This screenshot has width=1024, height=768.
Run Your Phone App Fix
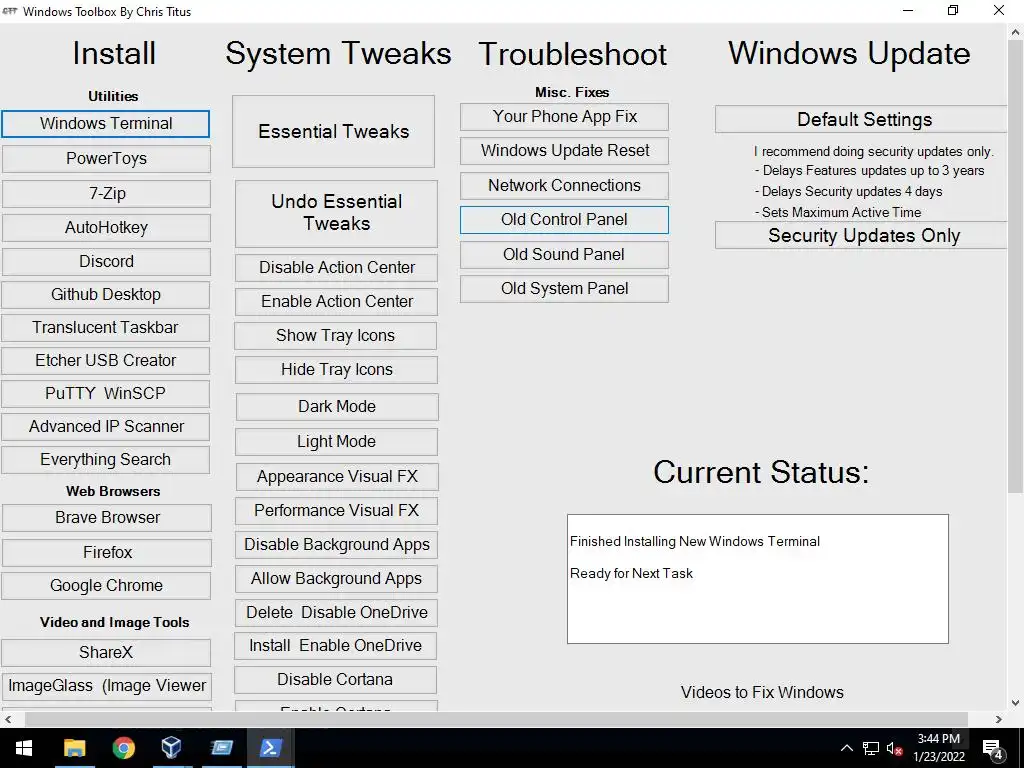coord(564,117)
